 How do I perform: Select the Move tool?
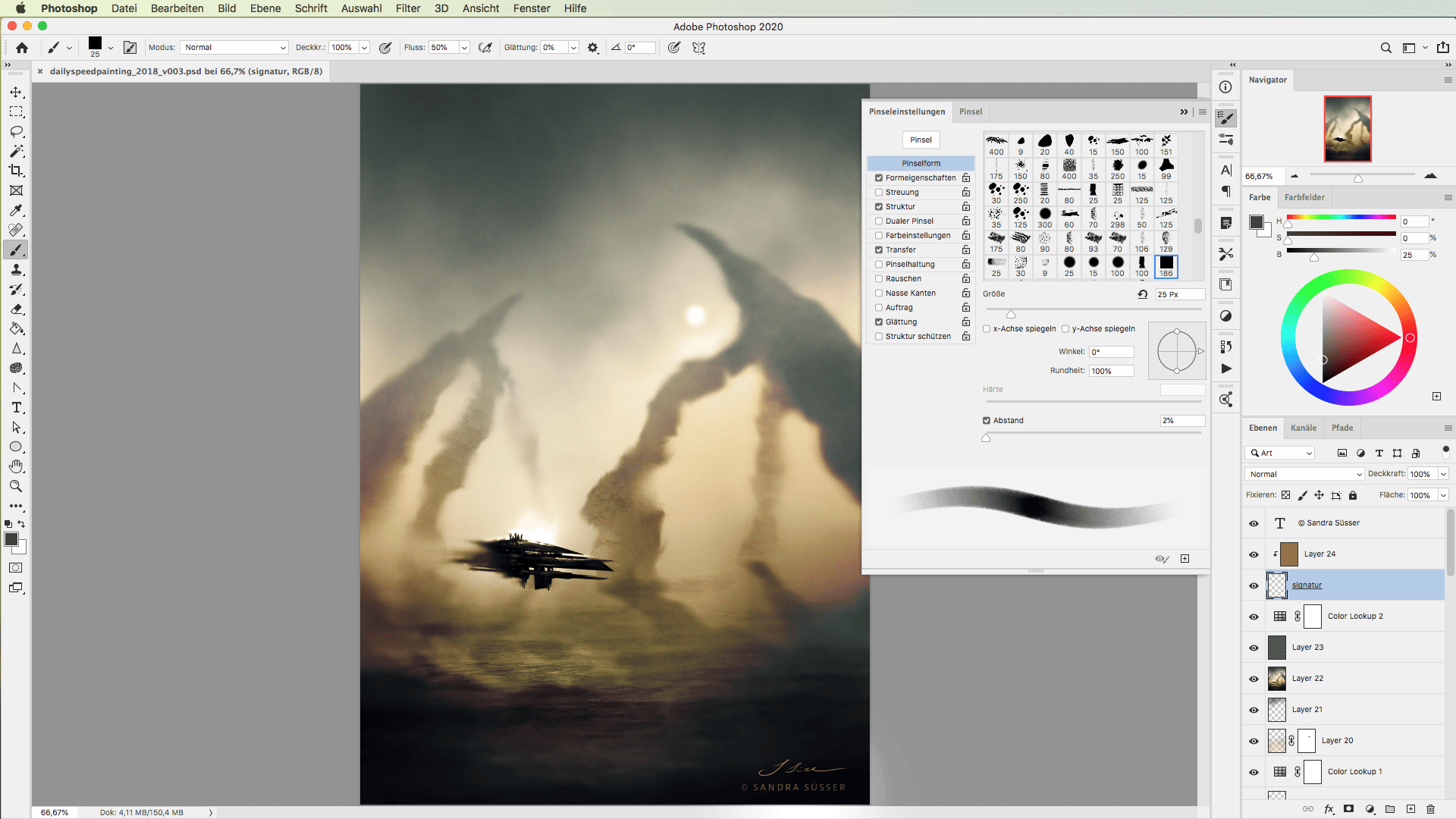(x=15, y=91)
